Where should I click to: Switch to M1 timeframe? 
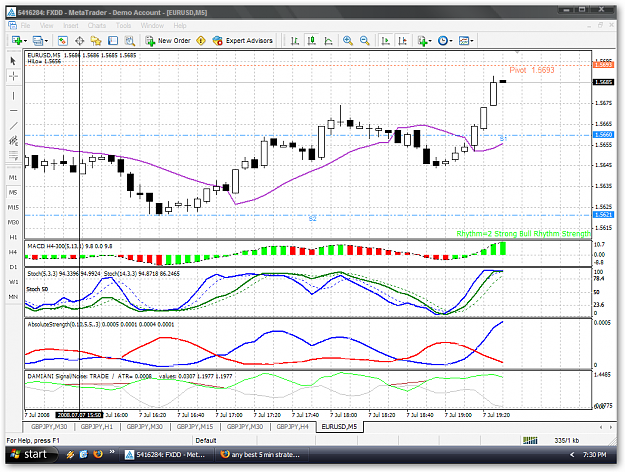point(13,177)
